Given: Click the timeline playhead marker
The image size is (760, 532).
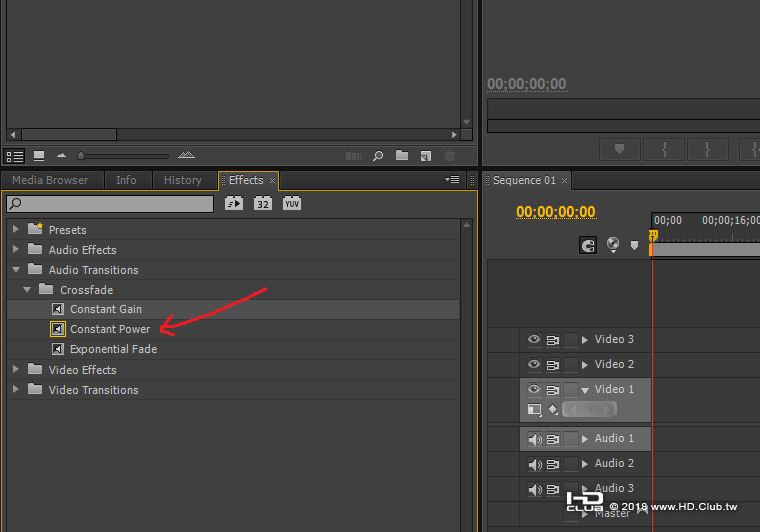Looking at the screenshot, I should tap(653, 235).
